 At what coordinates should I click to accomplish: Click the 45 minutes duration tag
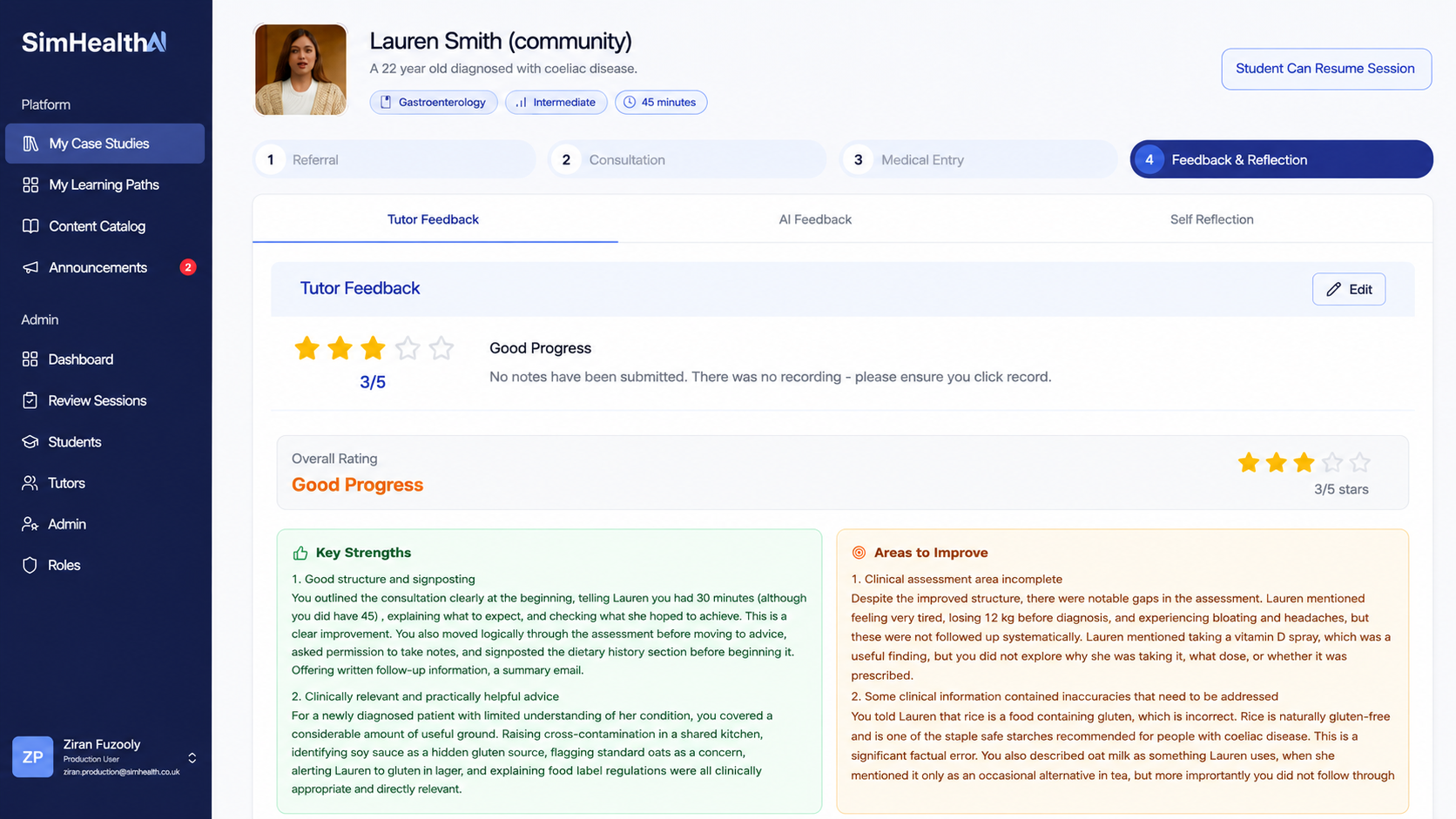(661, 103)
